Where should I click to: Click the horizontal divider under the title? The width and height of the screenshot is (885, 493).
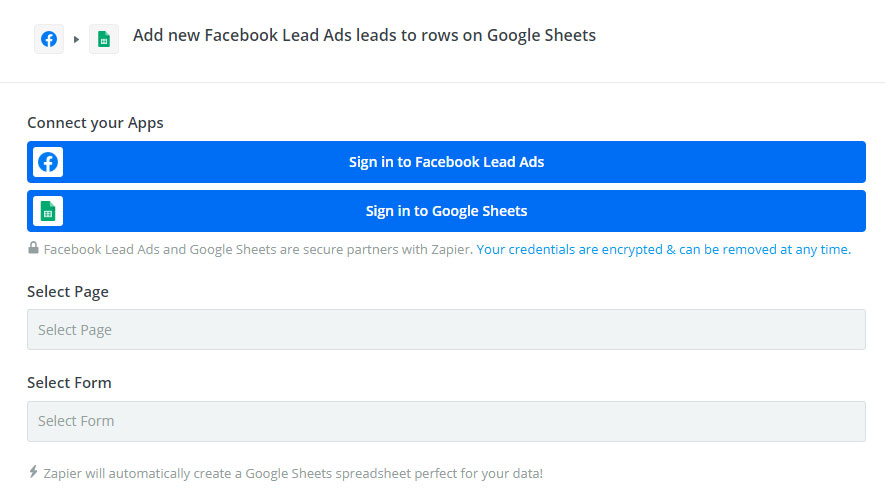point(442,82)
